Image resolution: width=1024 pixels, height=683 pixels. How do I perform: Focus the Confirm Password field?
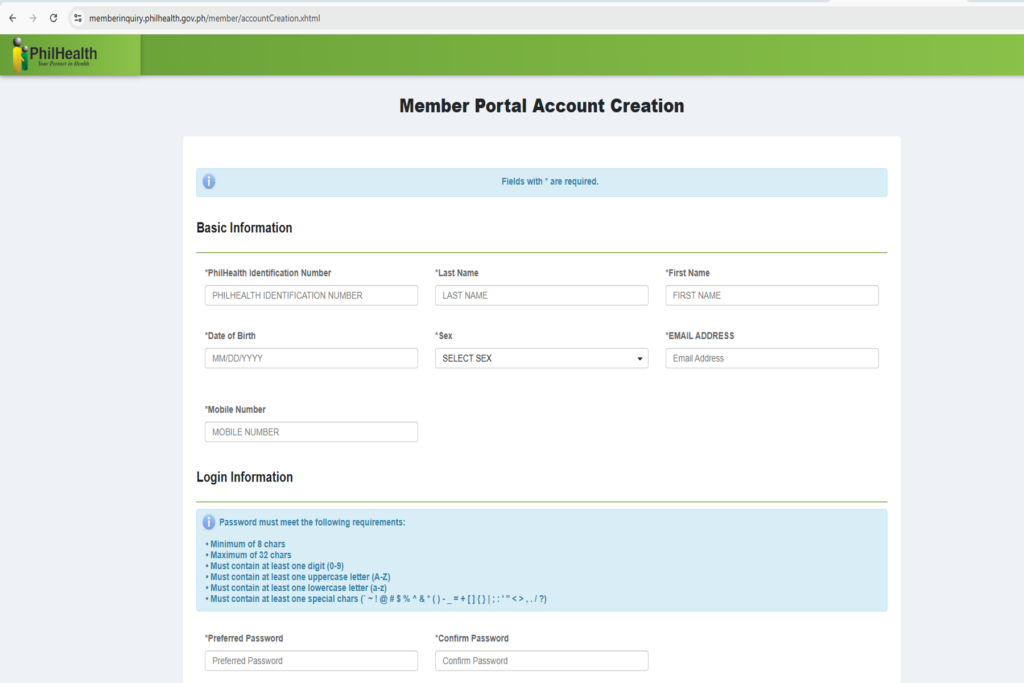(x=541, y=661)
